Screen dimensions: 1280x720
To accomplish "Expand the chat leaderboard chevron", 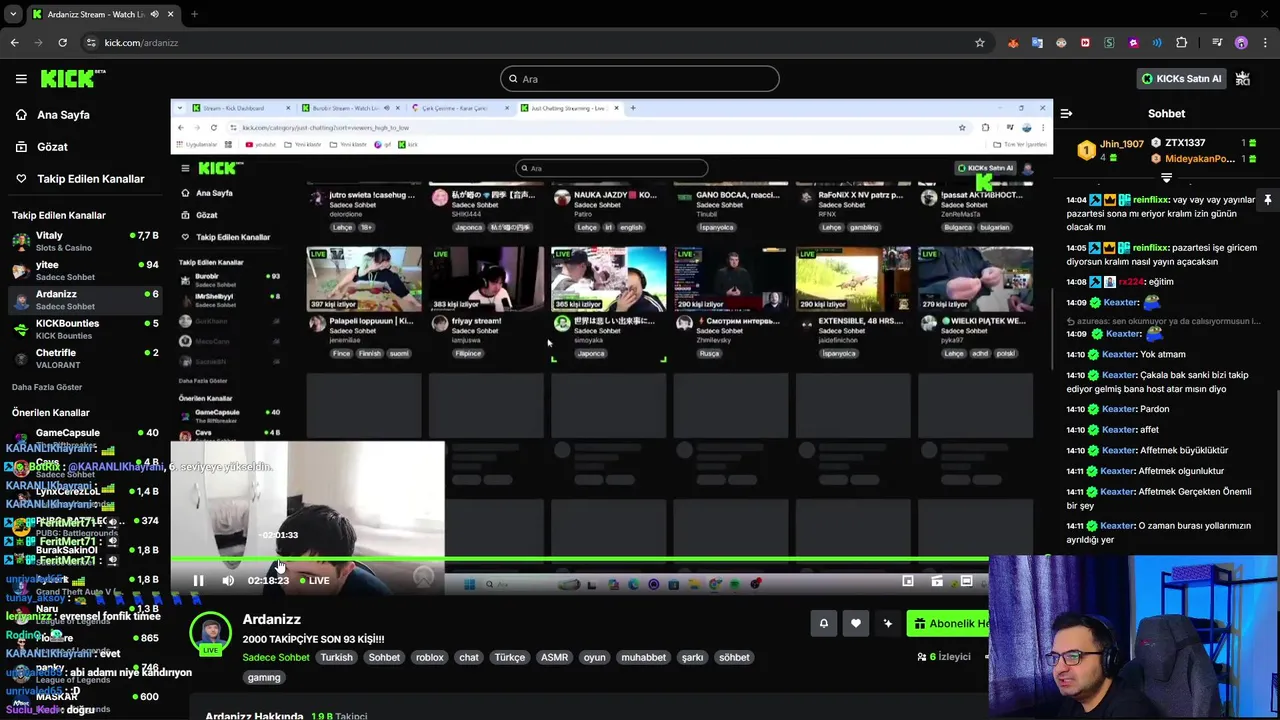I will [1166, 178].
